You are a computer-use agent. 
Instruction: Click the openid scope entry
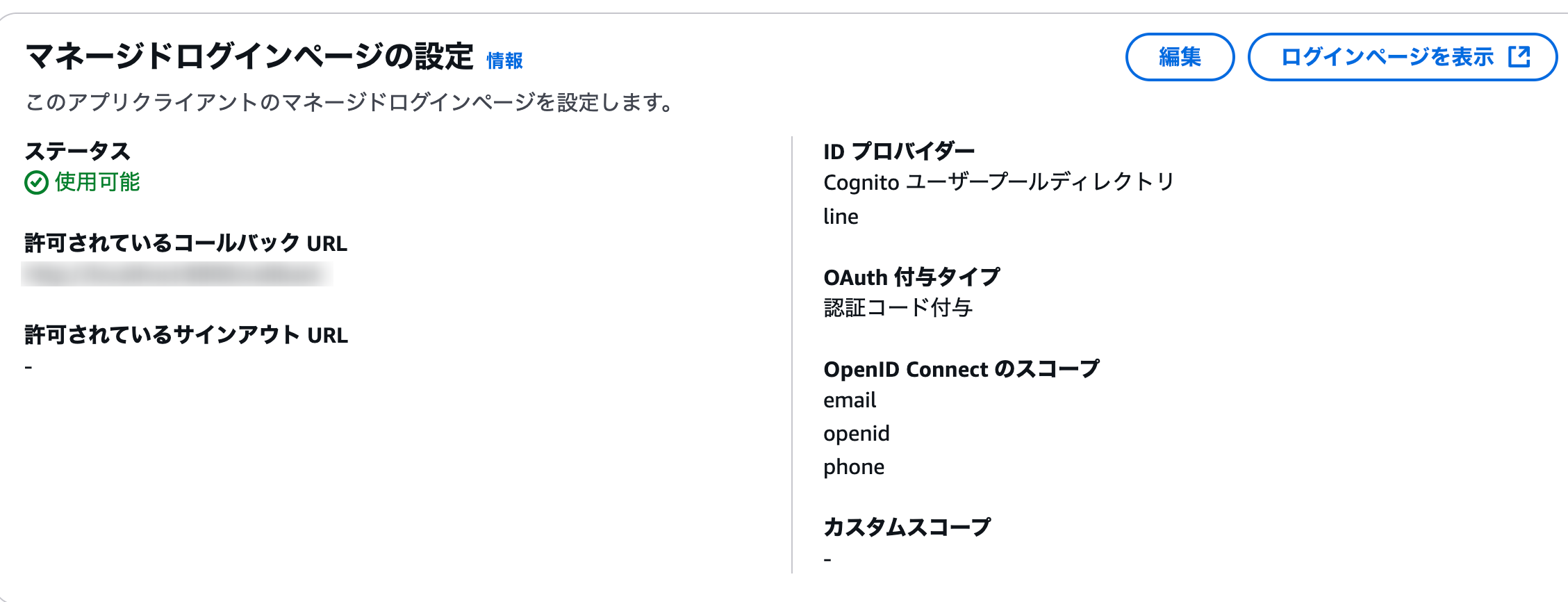point(856,434)
